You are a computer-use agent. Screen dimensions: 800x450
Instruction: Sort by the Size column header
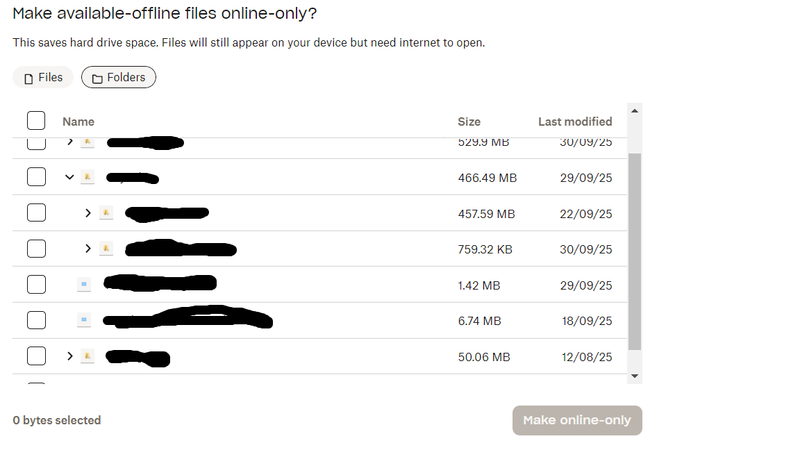click(x=469, y=121)
